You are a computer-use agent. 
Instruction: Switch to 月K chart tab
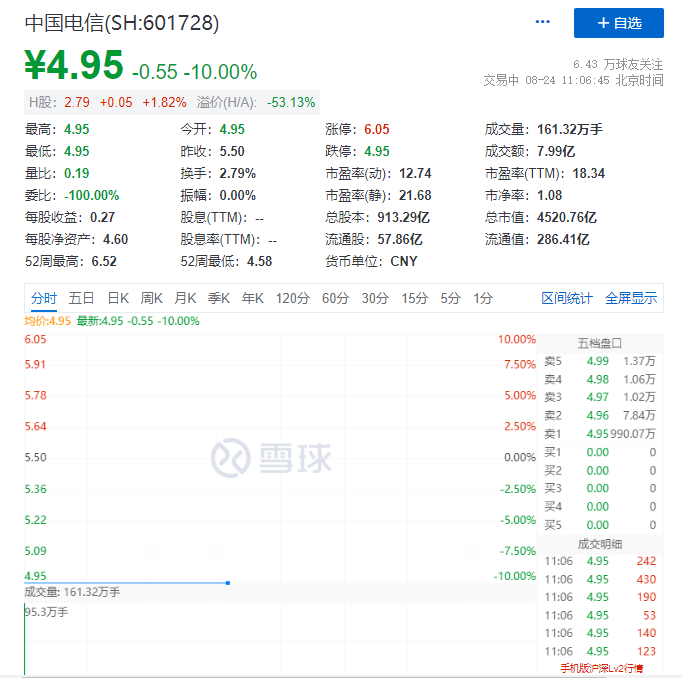185,298
